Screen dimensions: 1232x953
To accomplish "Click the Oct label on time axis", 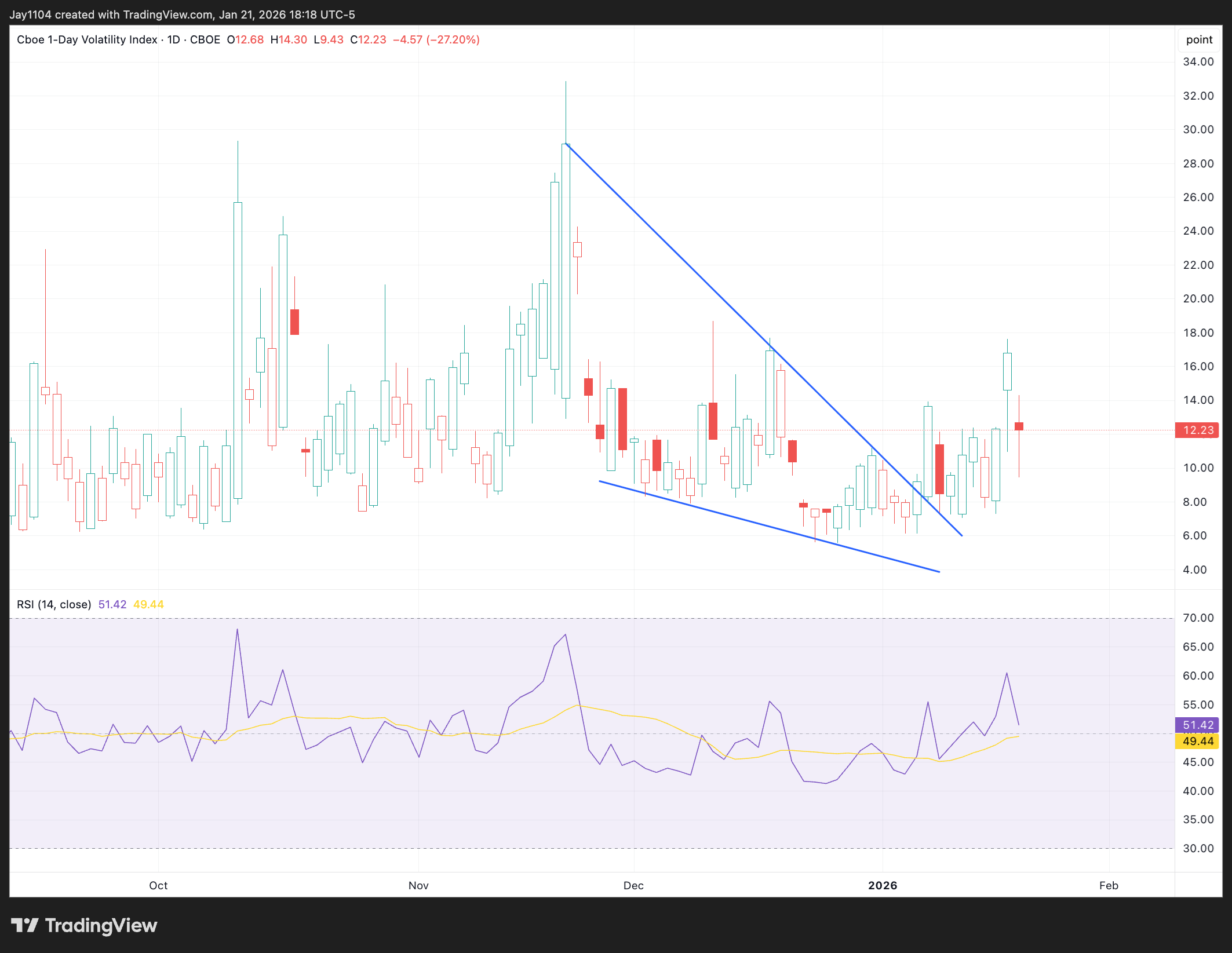I will pyautogui.click(x=158, y=885).
